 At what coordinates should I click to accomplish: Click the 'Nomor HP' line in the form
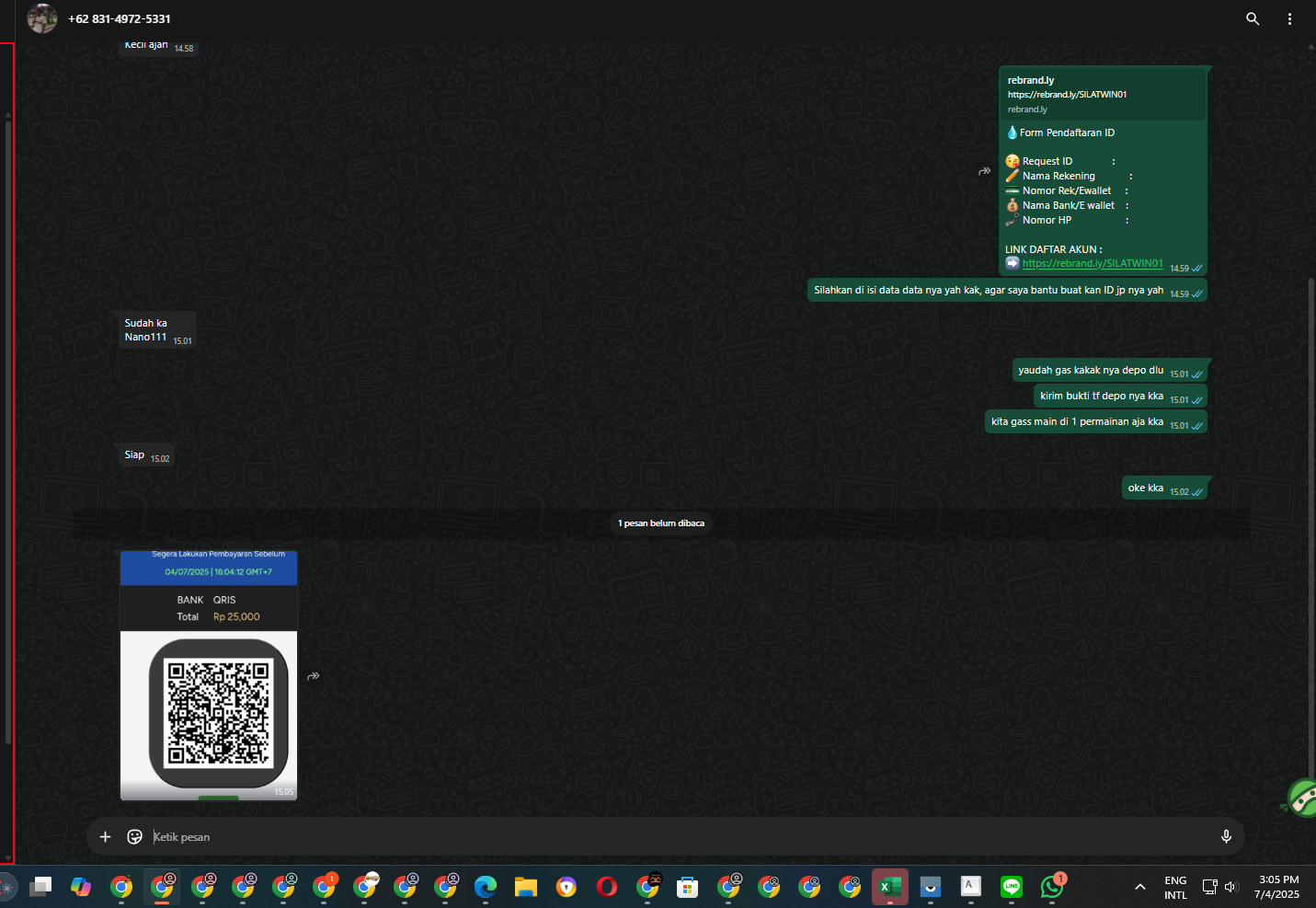point(1067,220)
